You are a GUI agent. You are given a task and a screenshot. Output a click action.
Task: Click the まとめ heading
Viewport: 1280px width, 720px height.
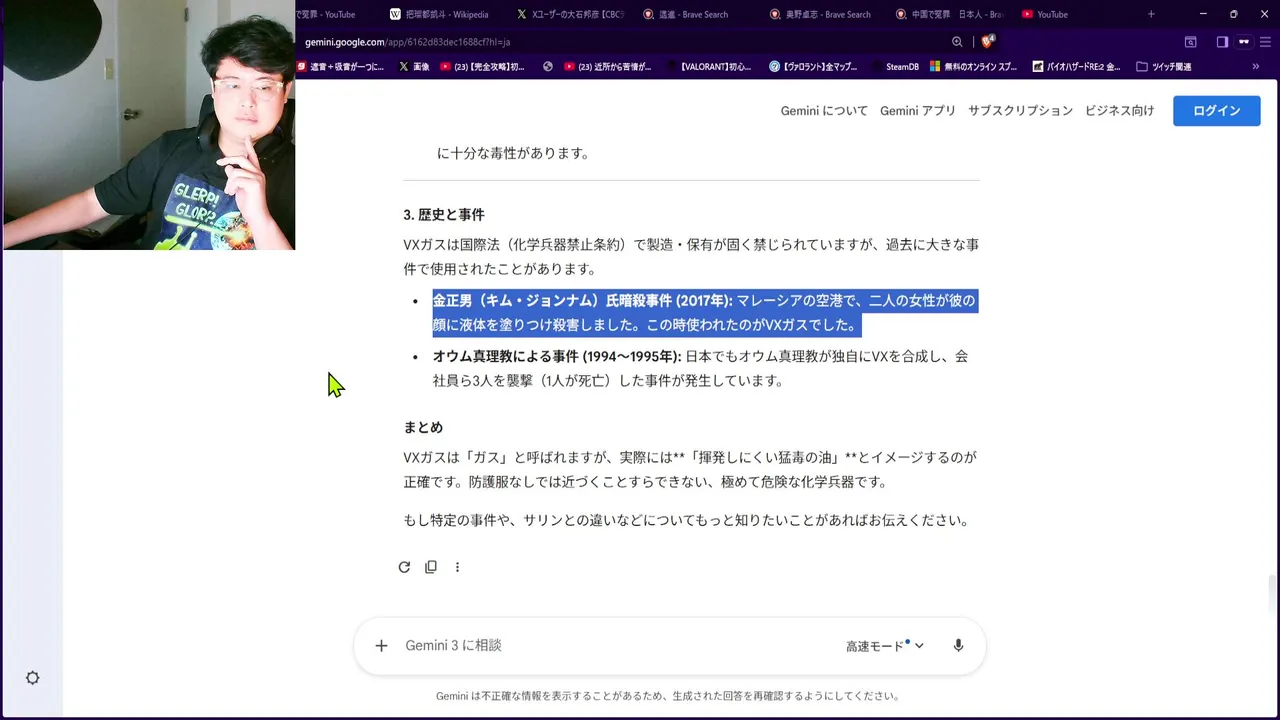(x=423, y=427)
